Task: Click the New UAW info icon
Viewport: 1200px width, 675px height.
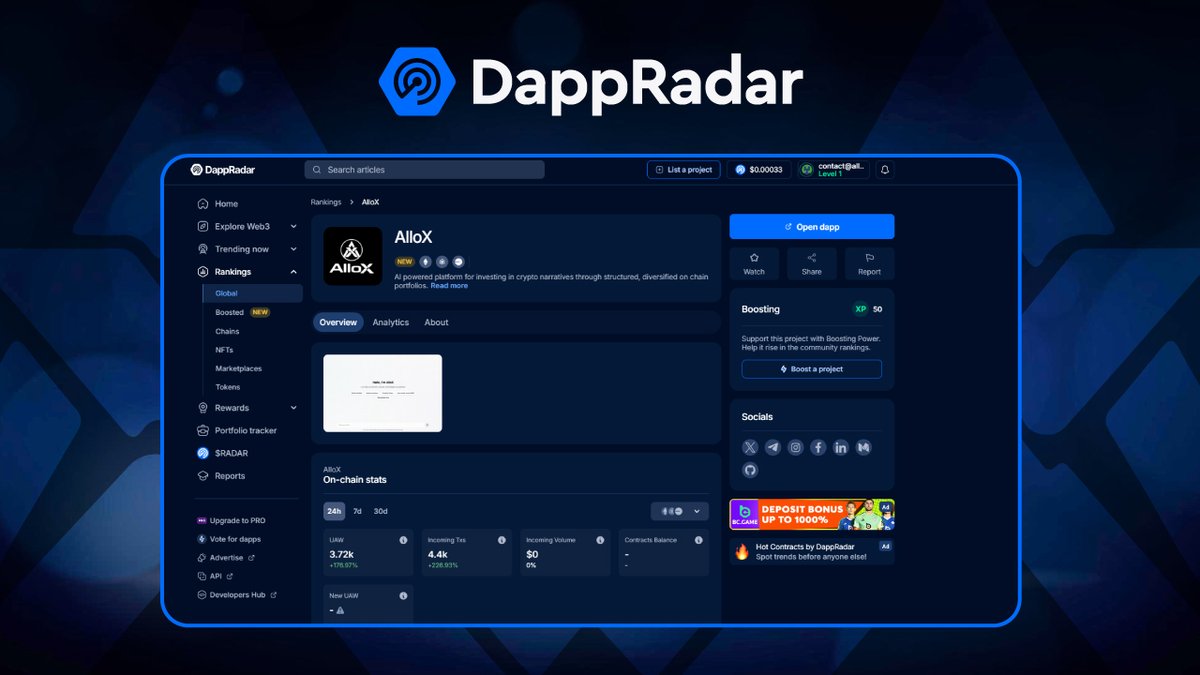Action: (x=403, y=596)
